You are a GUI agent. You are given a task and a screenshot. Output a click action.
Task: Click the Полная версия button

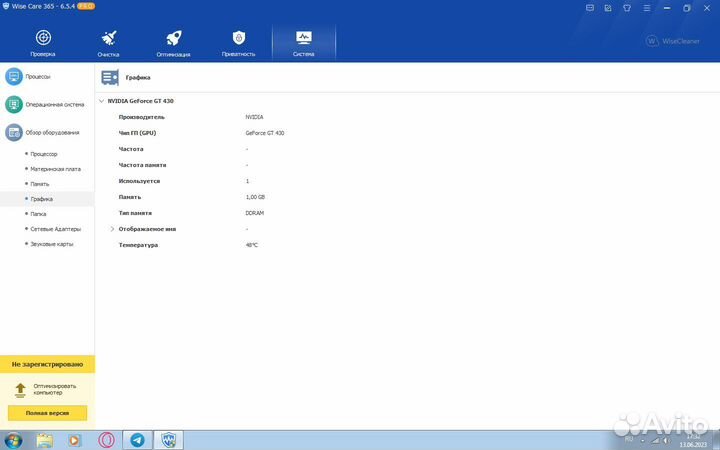click(47, 413)
